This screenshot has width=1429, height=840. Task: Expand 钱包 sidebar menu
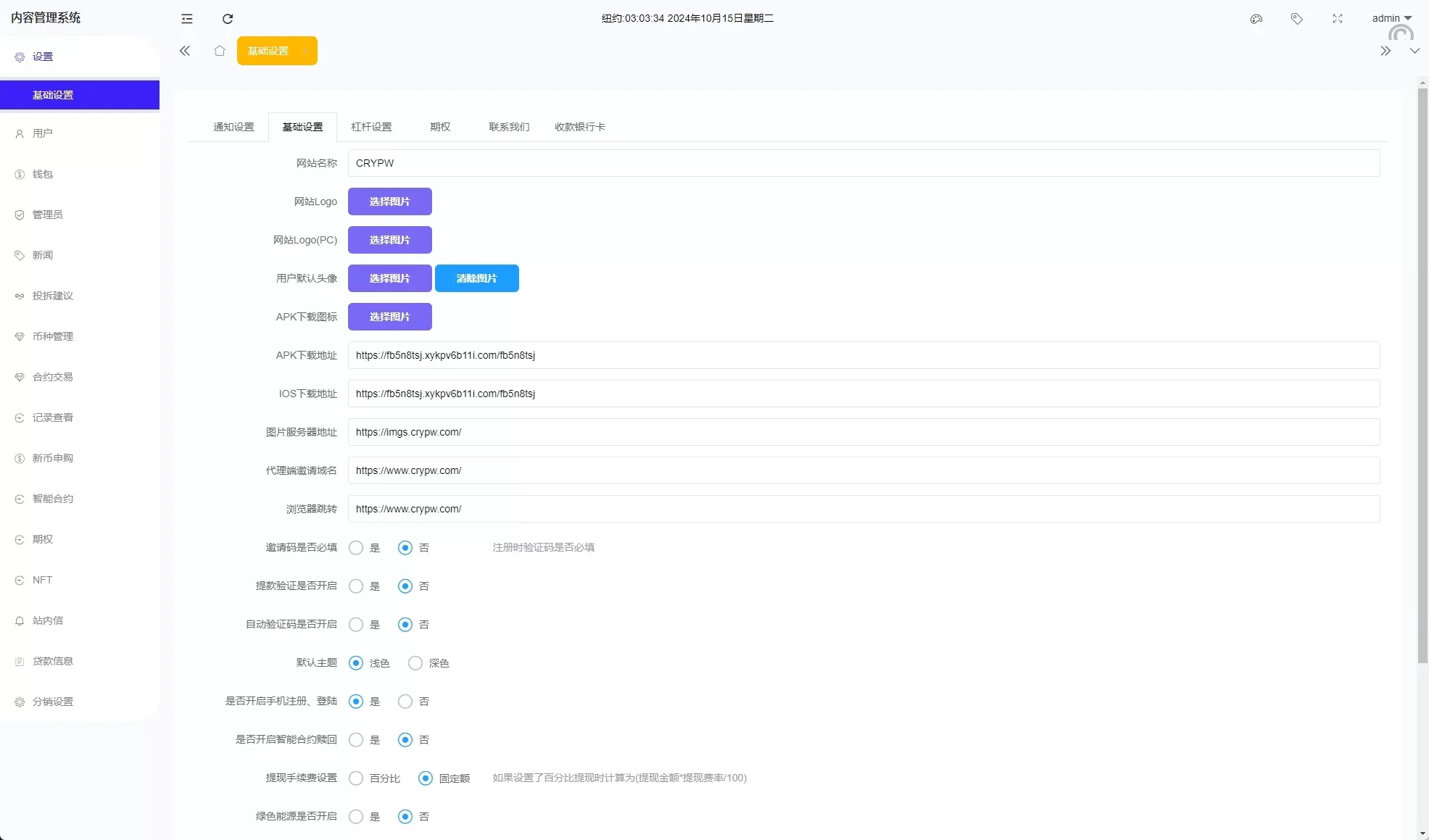pyautogui.click(x=43, y=174)
